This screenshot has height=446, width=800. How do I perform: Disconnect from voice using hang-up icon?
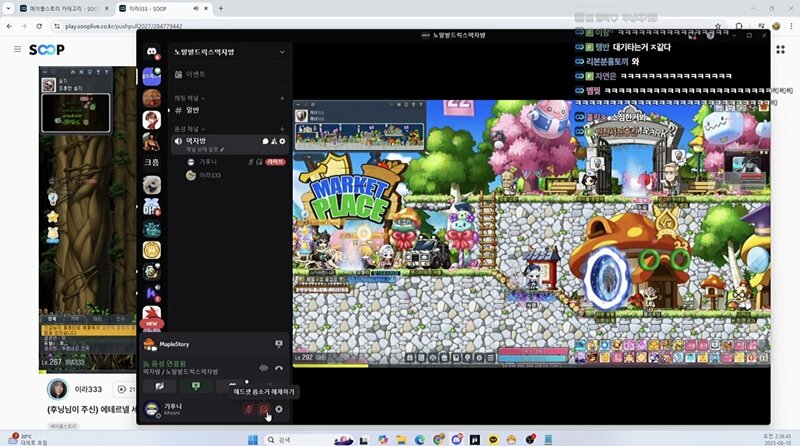click(x=279, y=367)
